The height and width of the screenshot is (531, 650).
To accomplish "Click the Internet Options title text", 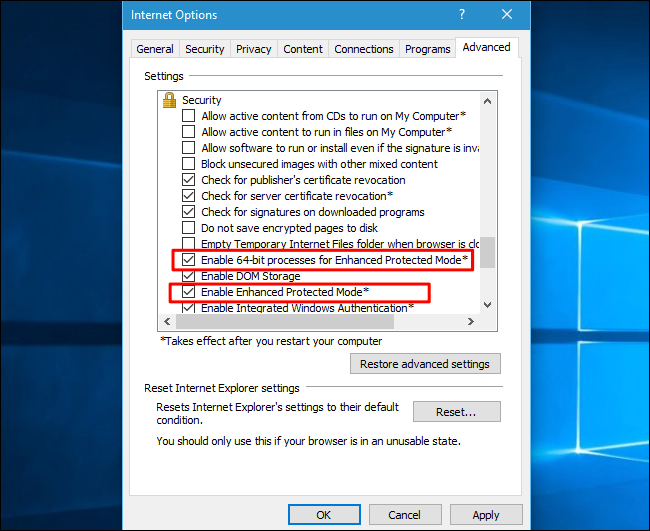I will point(174,15).
